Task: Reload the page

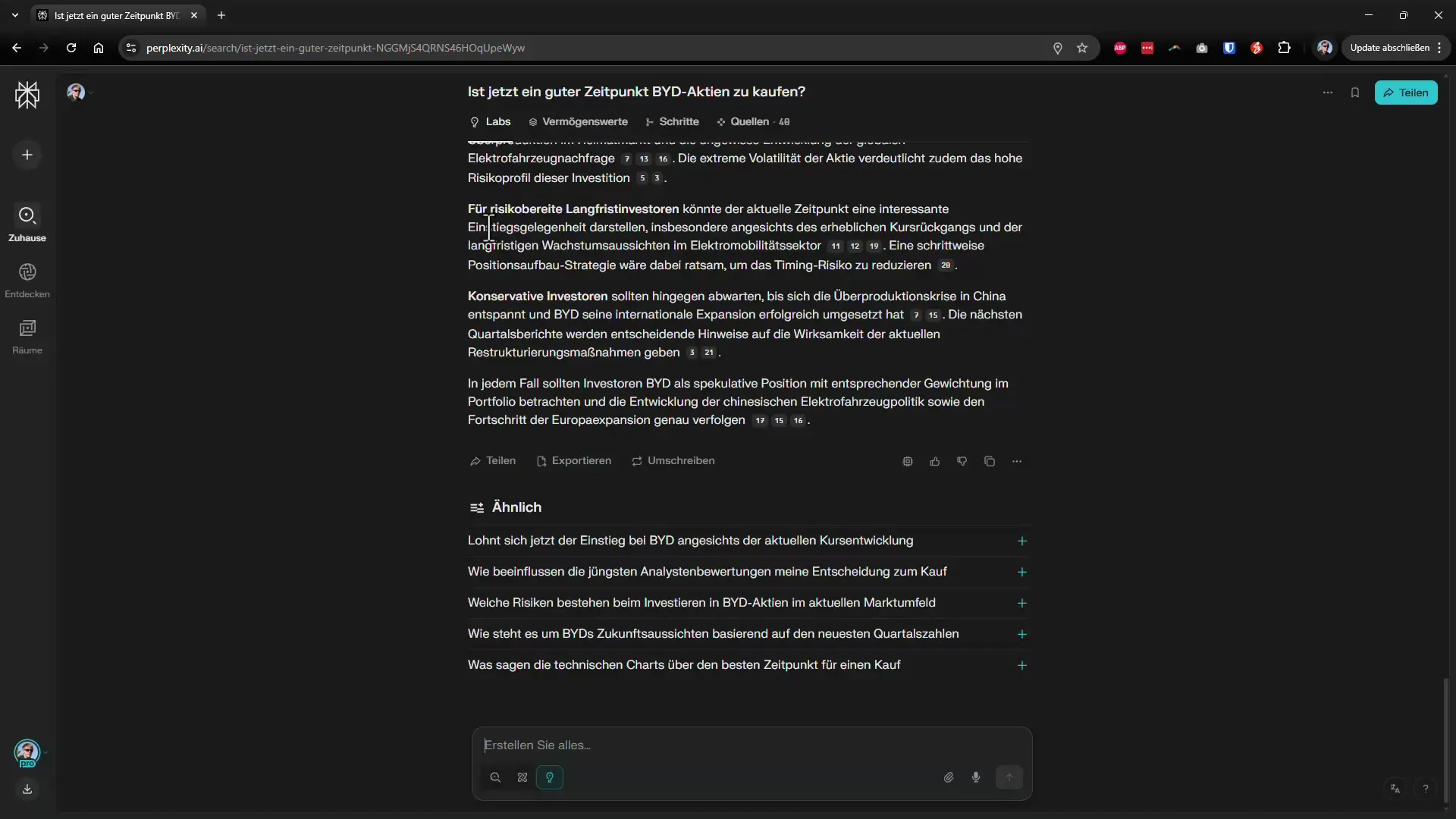Action: tap(71, 48)
